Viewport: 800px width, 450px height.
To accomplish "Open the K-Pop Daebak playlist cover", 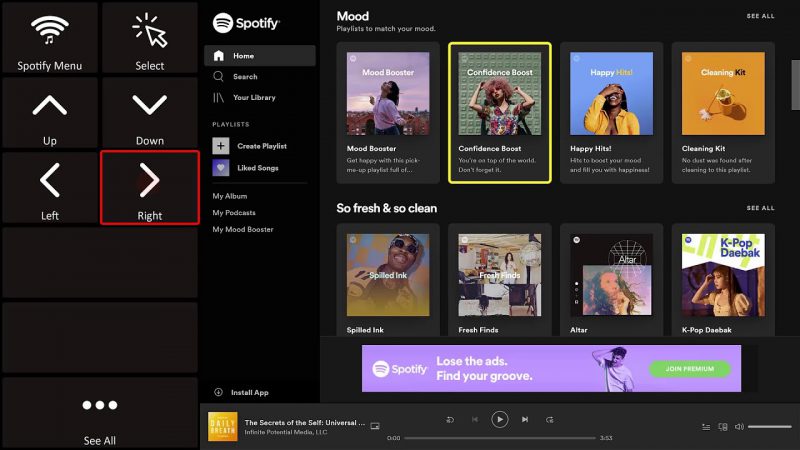I will tap(723, 275).
